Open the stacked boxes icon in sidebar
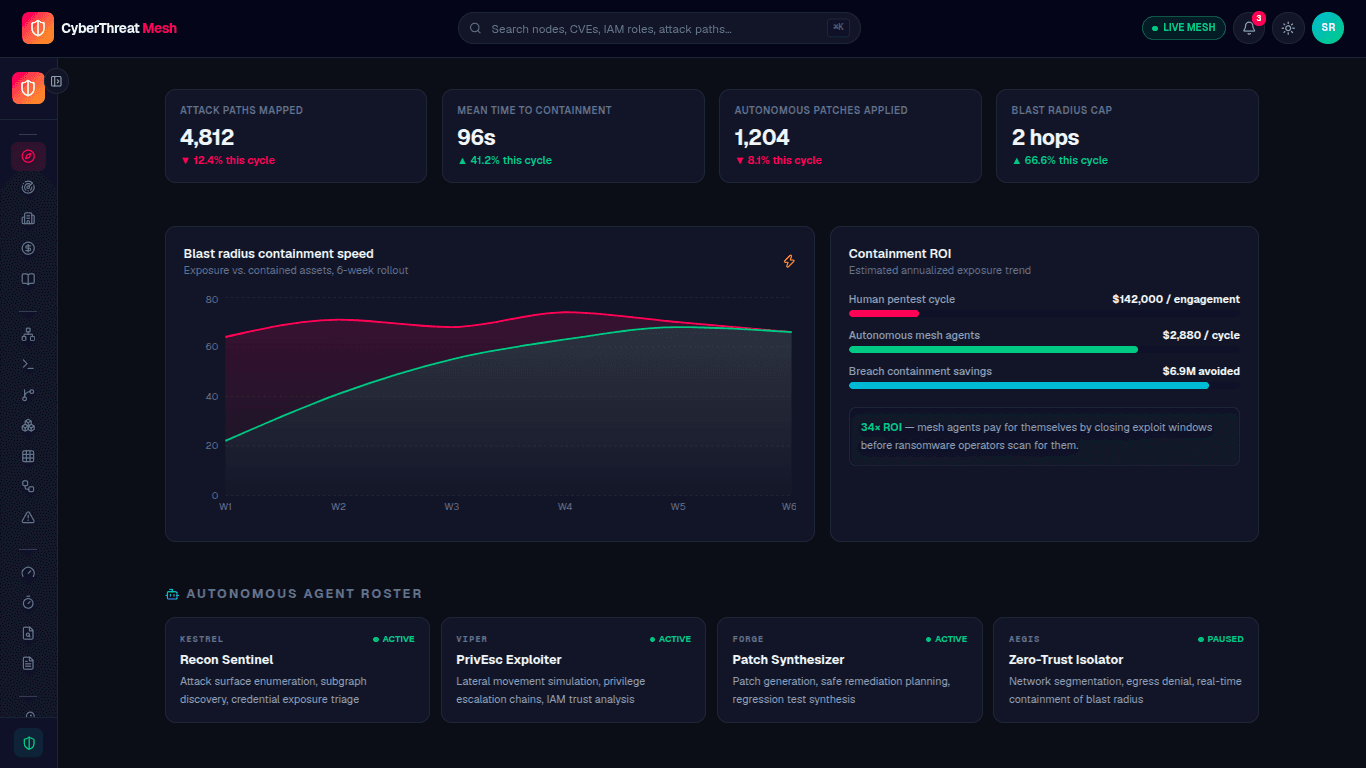This screenshot has width=1366, height=768. (28, 426)
